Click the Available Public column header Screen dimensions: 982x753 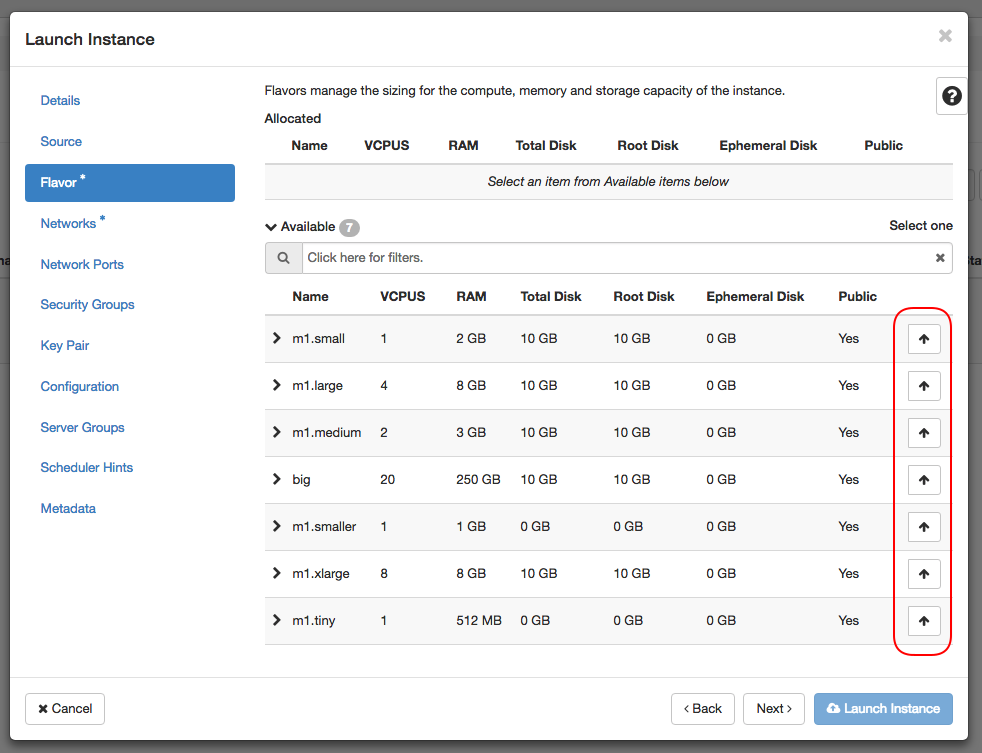[857, 296]
